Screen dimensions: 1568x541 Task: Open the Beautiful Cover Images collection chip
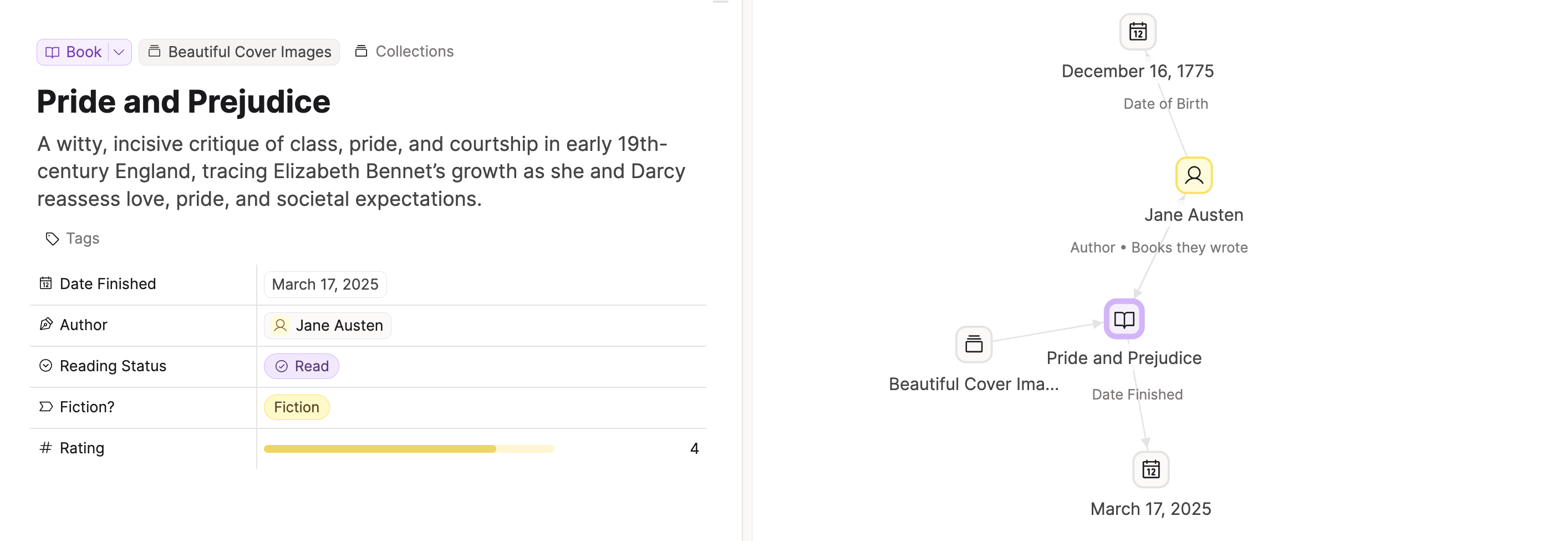(x=240, y=52)
